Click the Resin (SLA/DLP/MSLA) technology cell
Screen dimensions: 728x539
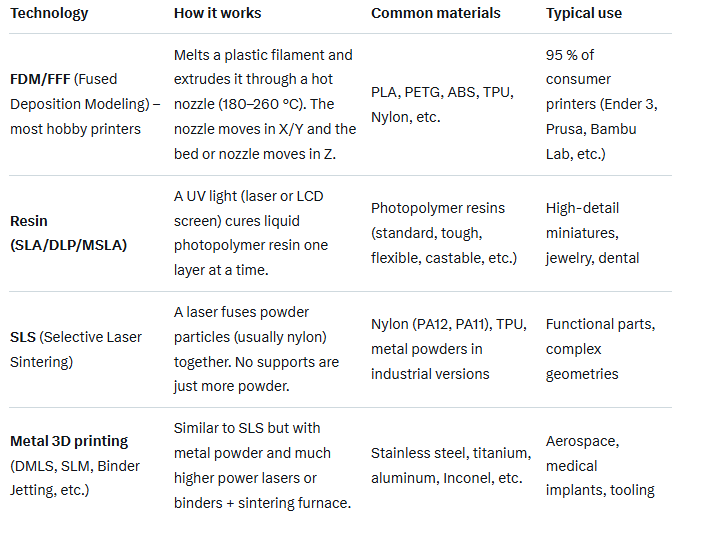tap(68, 233)
